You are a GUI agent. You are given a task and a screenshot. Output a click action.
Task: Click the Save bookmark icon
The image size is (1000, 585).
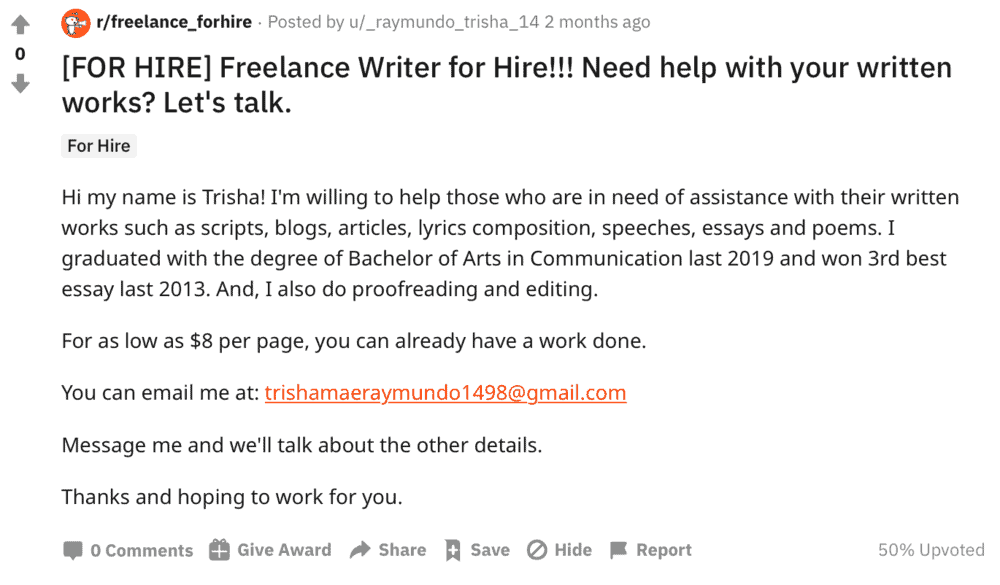point(453,549)
